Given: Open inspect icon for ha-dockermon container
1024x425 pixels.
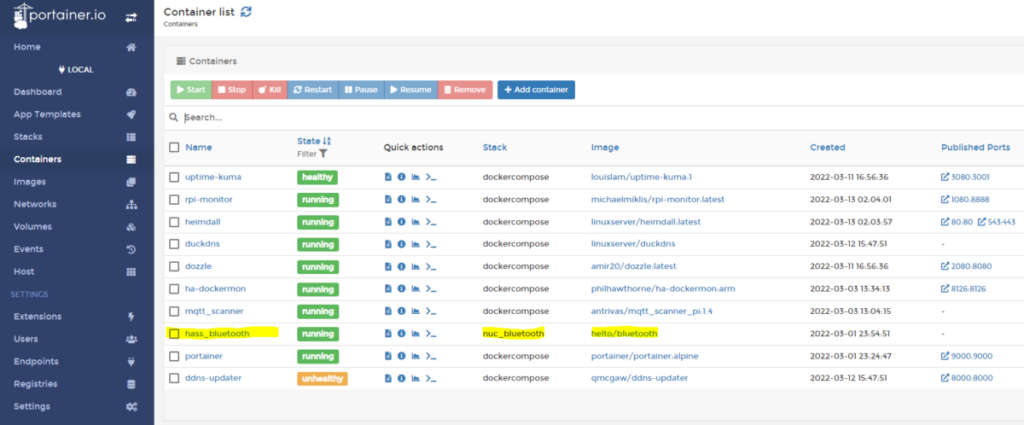Looking at the screenshot, I should 402,289.
